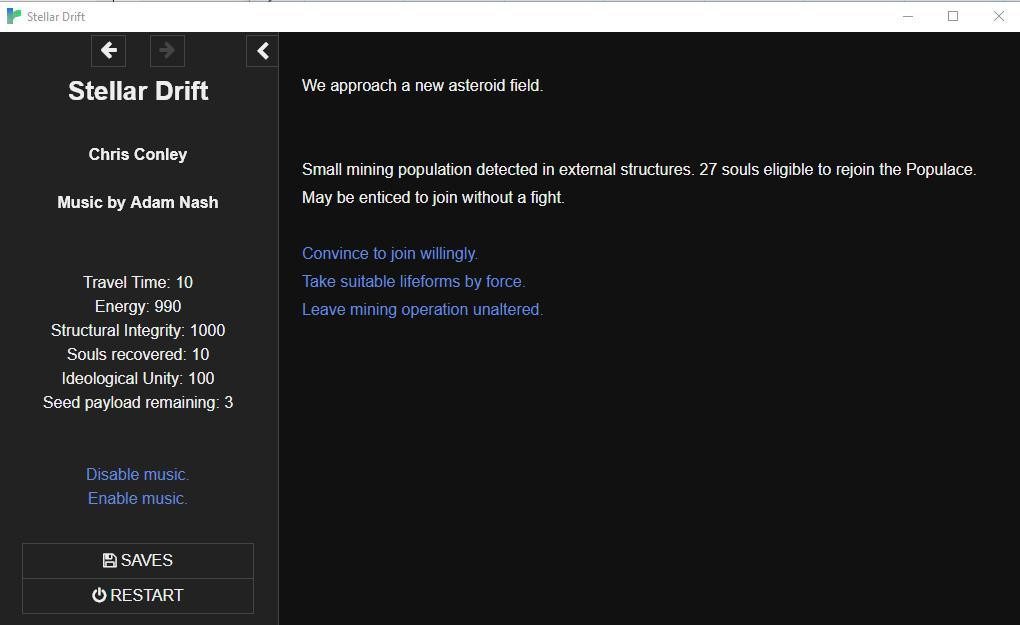Close the Stellar Drift window
Screen dimensions: 1020x625
[999, 16]
